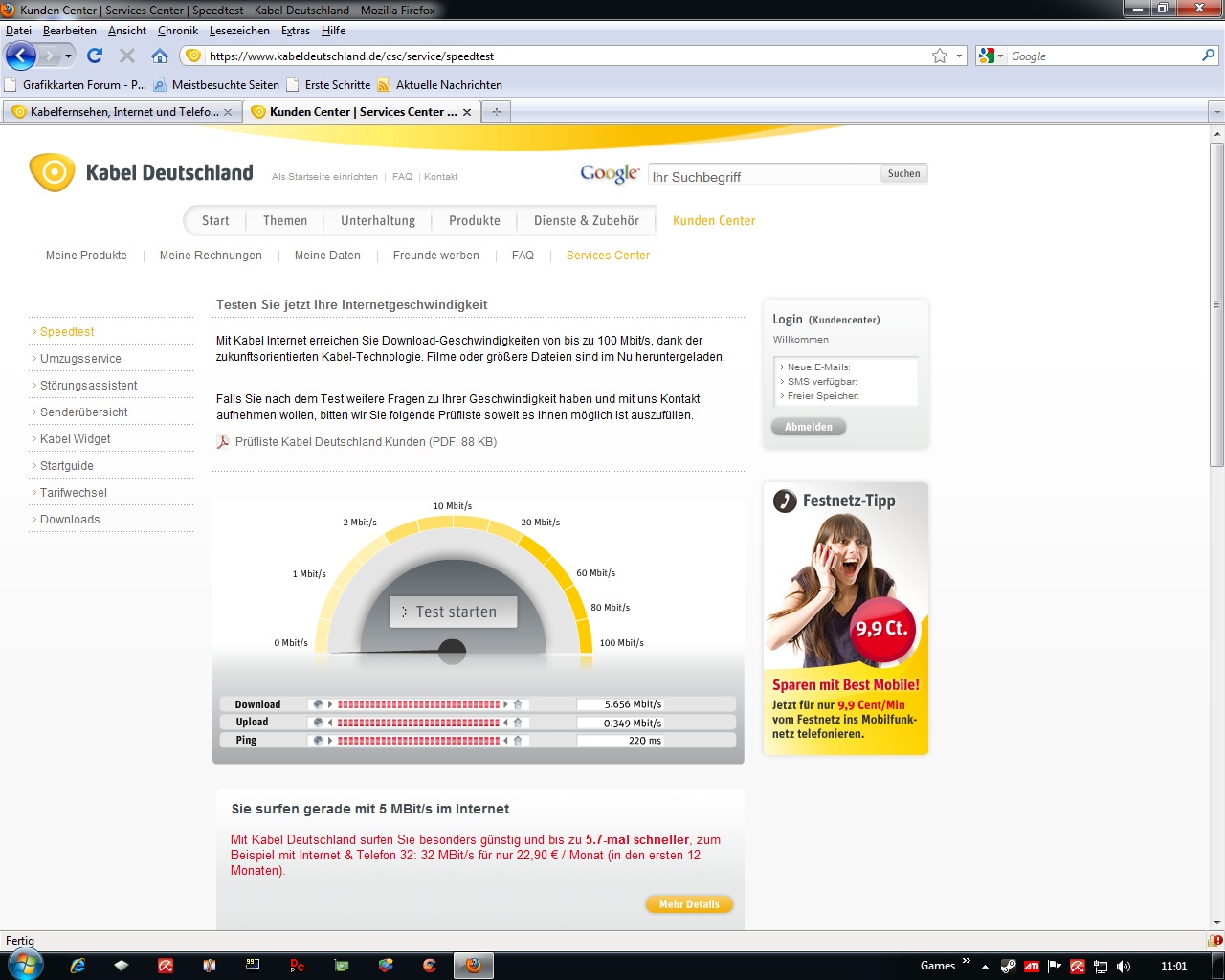Click the Festnetz-Tipp advertisement image
This screenshot has width=1225, height=980.
[x=846, y=618]
